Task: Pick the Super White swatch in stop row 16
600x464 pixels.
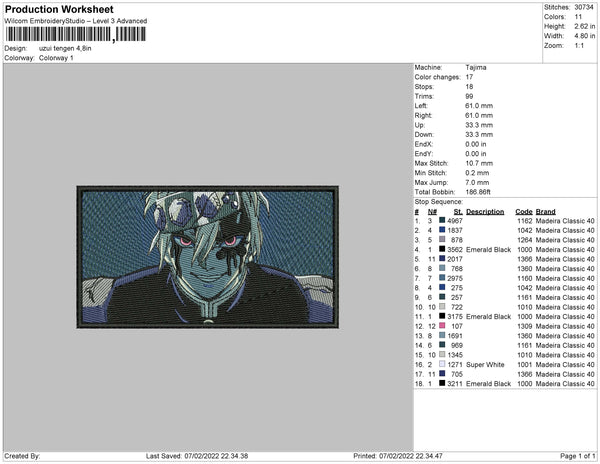Action: 442,364
